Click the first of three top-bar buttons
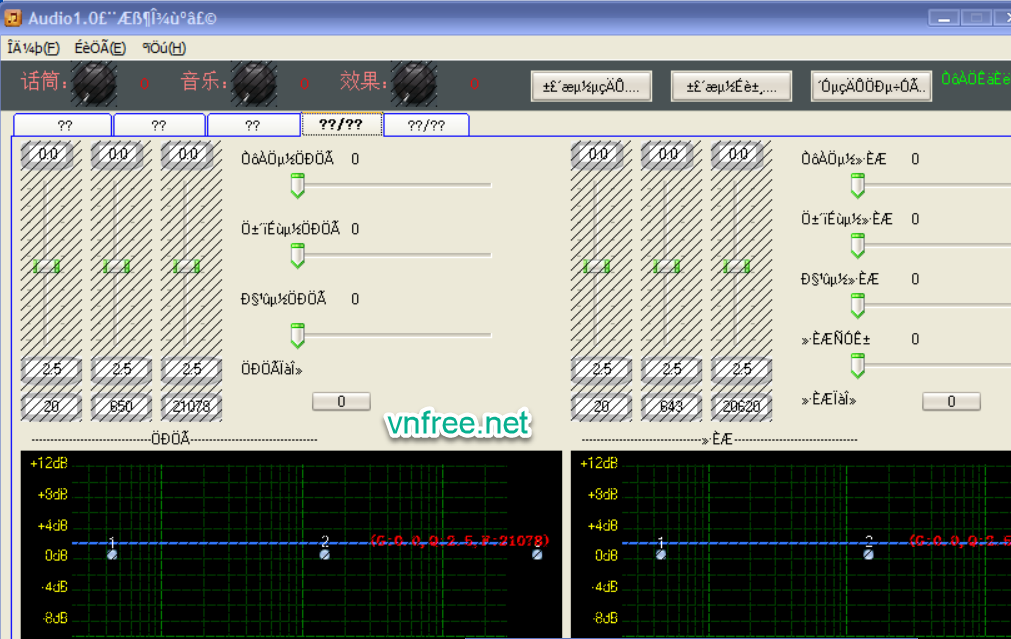Viewport: 1011px width, 639px height. pos(591,87)
